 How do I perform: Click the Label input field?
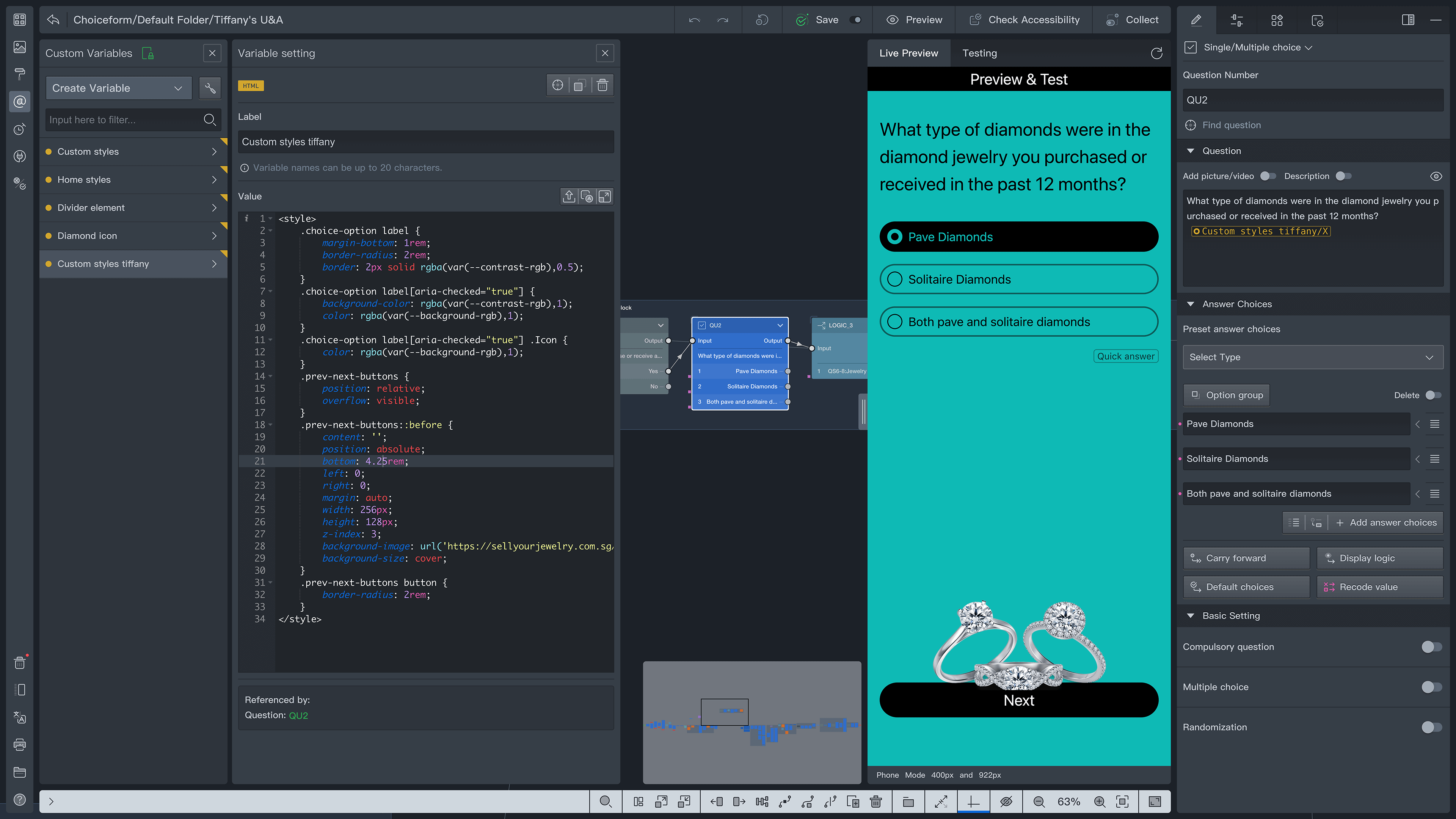pos(425,142)
